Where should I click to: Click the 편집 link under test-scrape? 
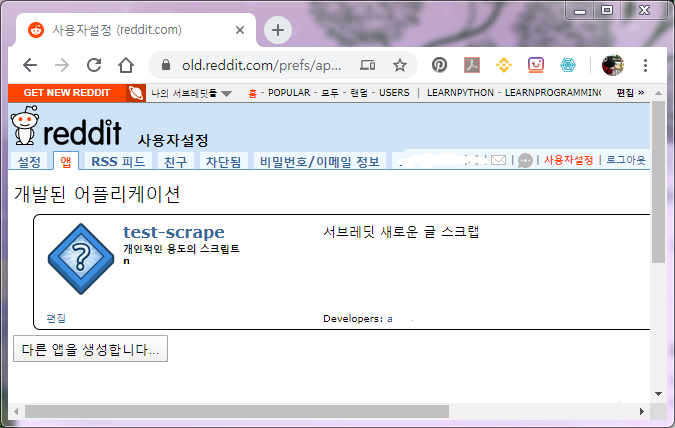56,319
